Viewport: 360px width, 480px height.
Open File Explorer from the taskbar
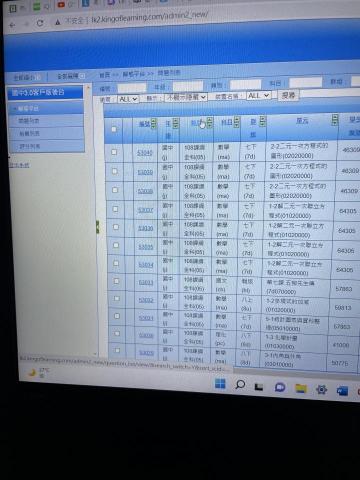301,388
